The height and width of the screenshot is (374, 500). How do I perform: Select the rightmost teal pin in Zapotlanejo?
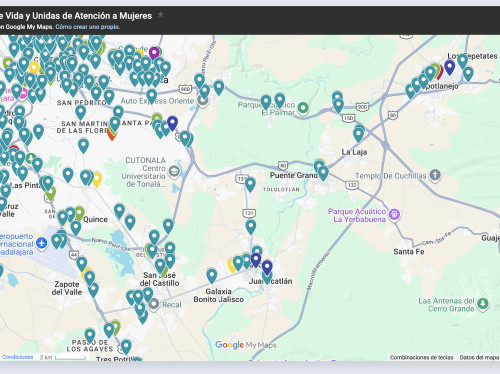(468, 74)
